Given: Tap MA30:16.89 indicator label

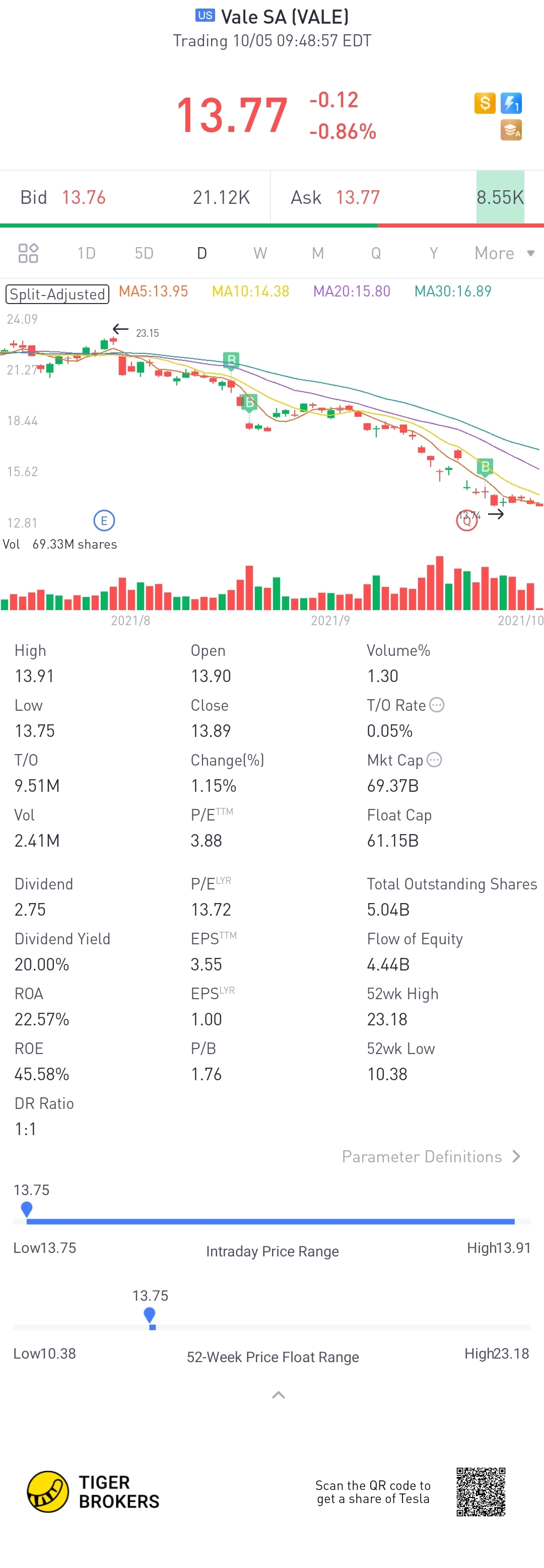Looking at the screenshot, I should pos(453,291).
